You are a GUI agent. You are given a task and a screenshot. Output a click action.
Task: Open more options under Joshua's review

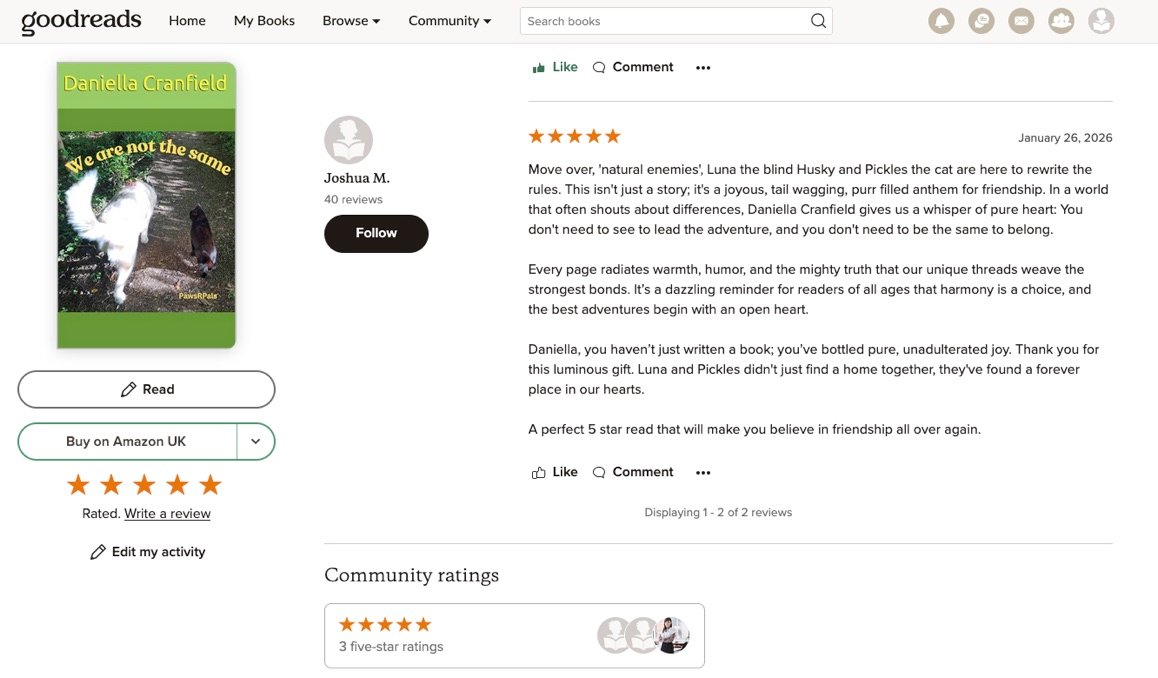703,472
